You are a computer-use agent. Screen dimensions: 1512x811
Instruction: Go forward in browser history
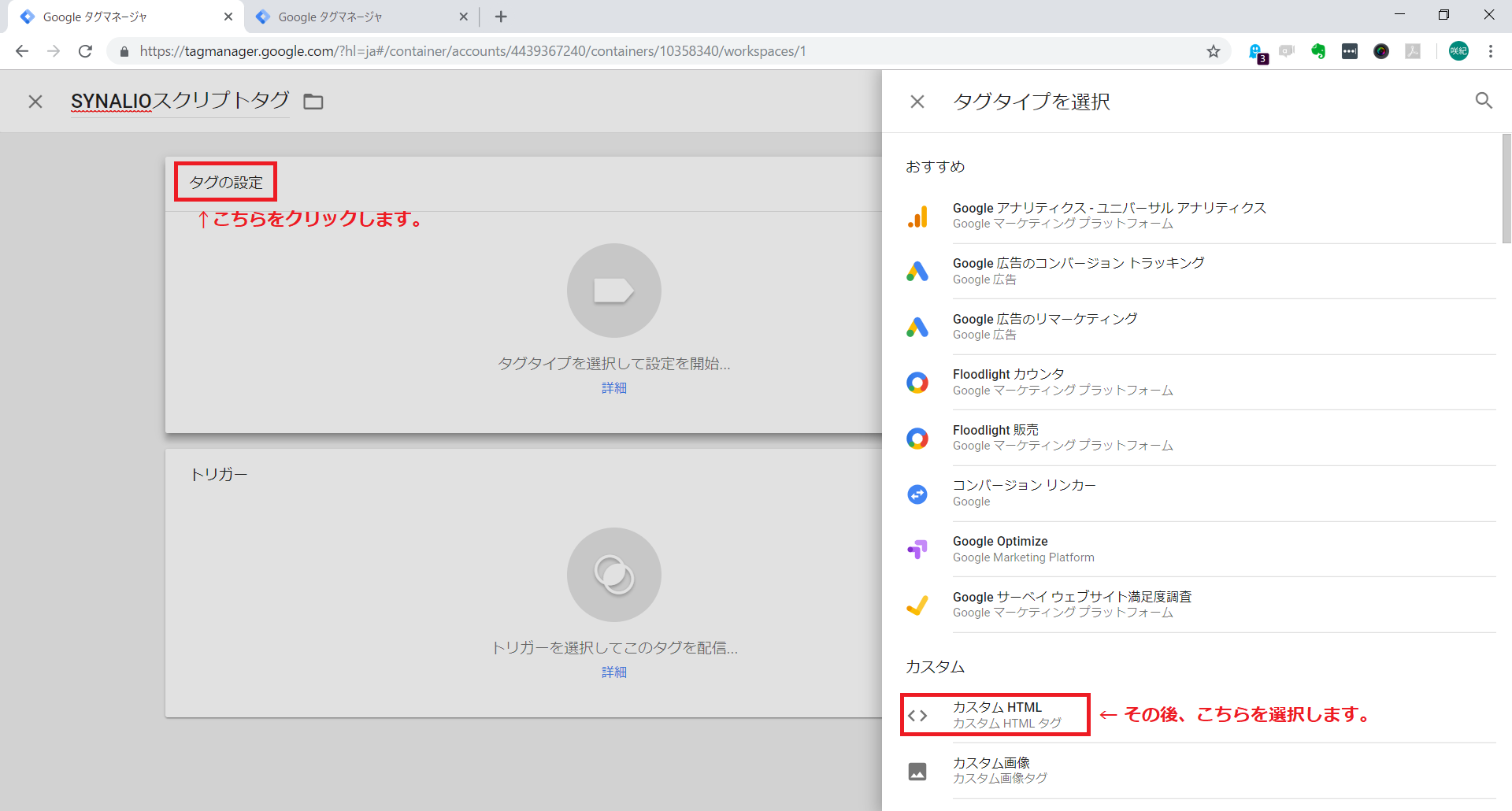coord(54,51)
